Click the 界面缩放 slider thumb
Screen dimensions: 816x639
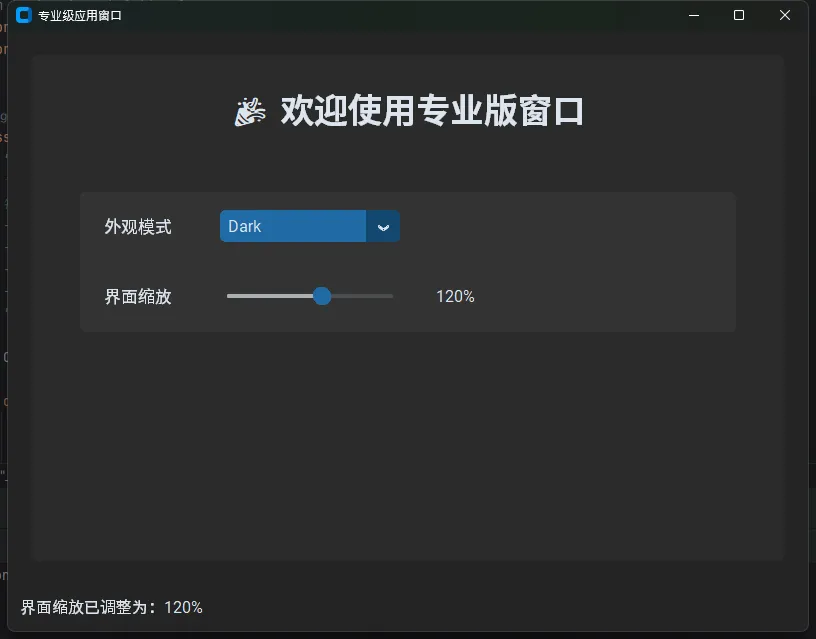tap(322, 296)
